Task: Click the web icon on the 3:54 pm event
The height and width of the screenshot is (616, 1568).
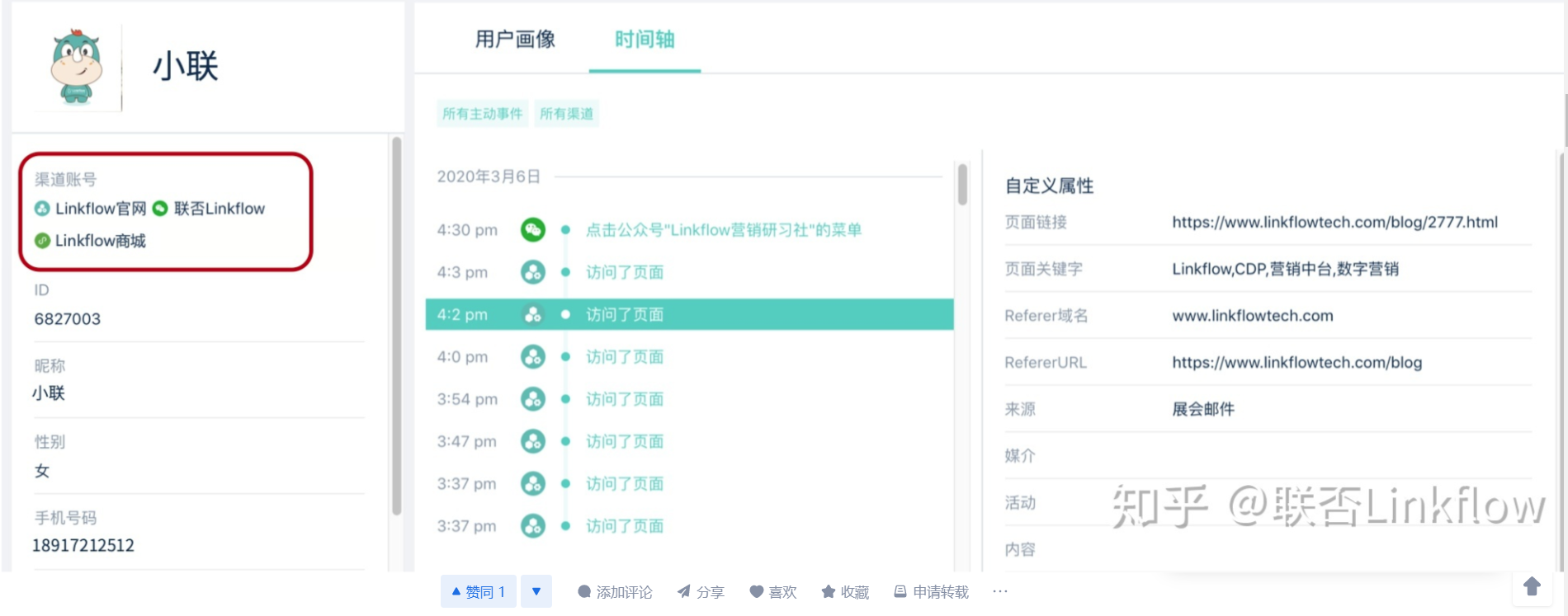Action: pyautogui.click(x=533, y=399)
